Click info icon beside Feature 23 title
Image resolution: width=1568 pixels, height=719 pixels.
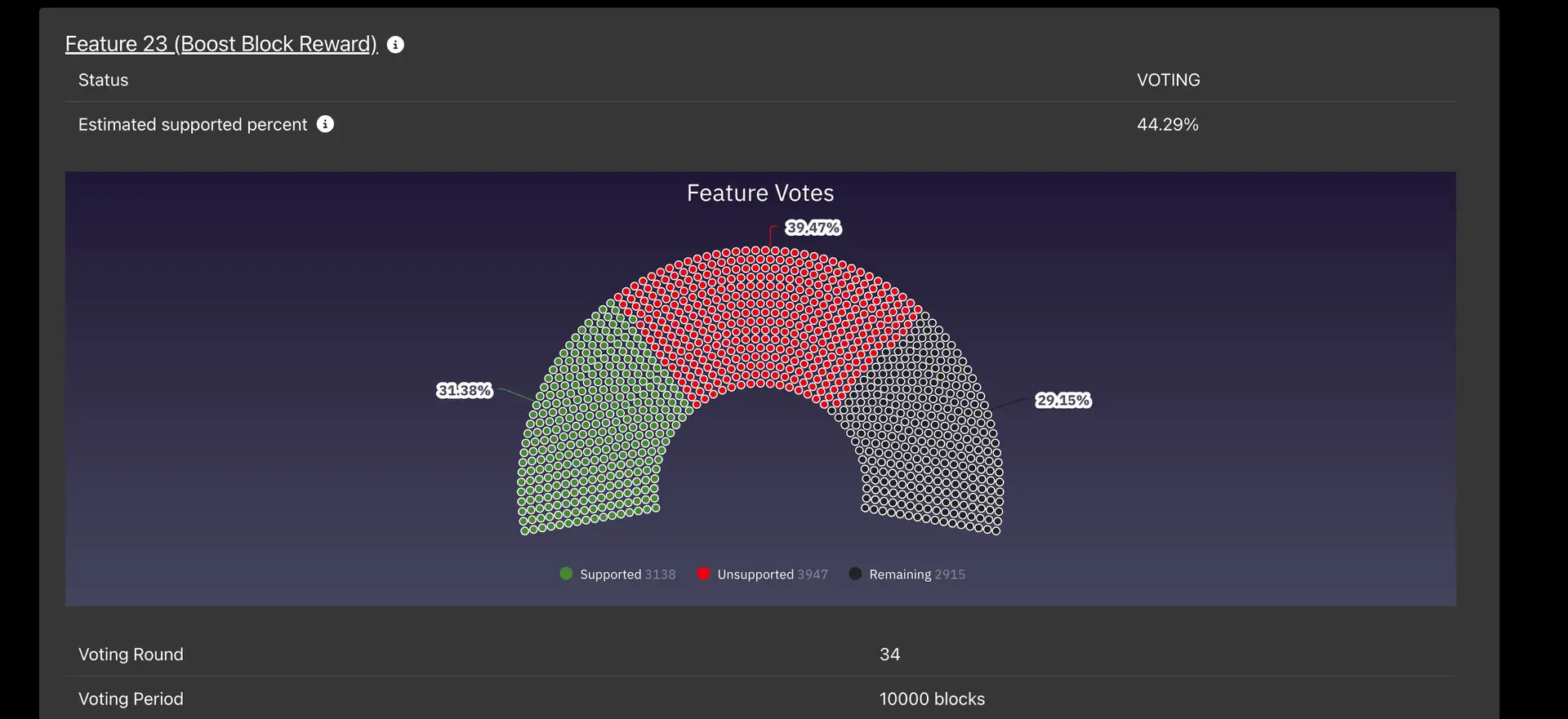[395, 45]
